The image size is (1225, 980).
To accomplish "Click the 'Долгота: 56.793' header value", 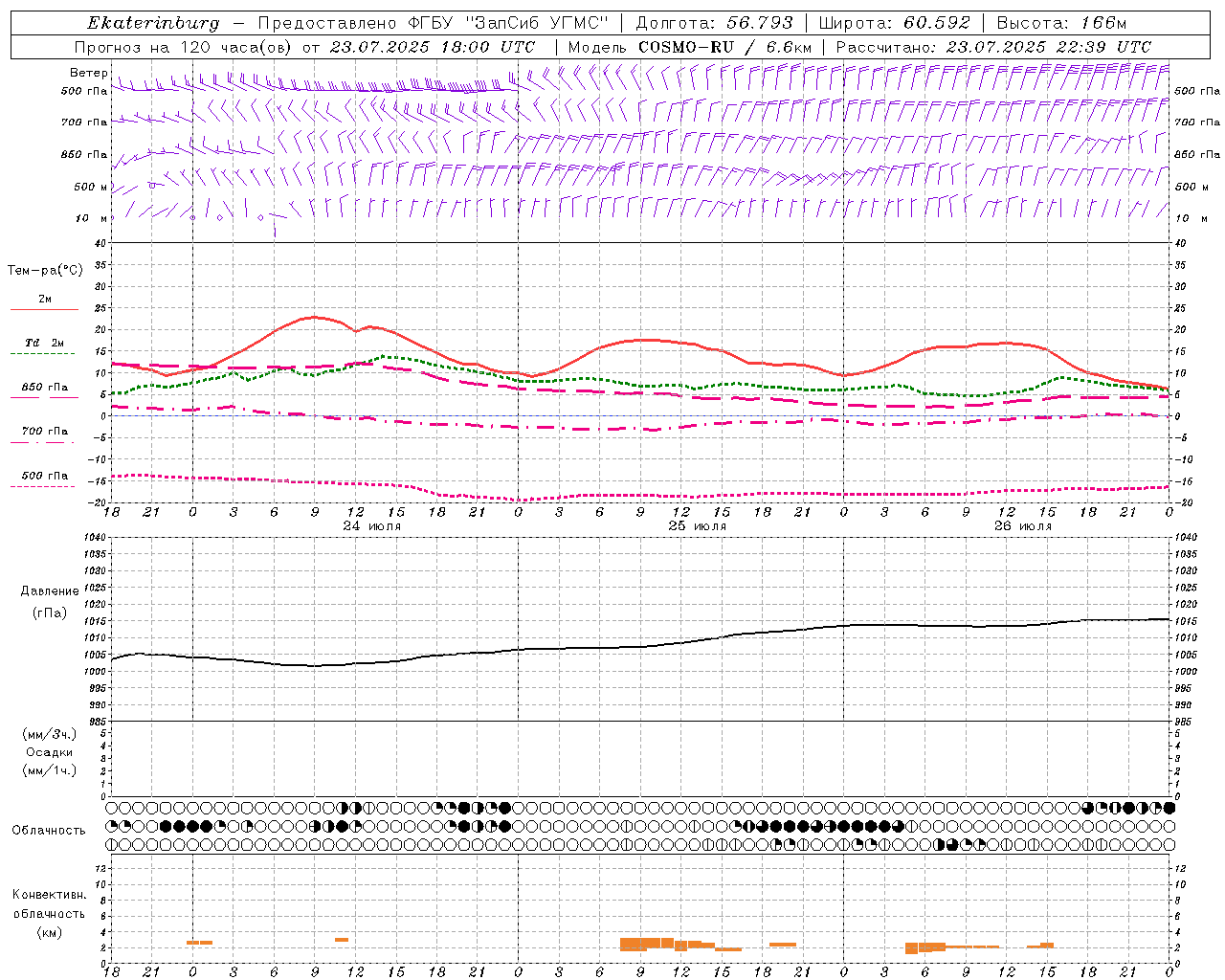I will (714, 23).
